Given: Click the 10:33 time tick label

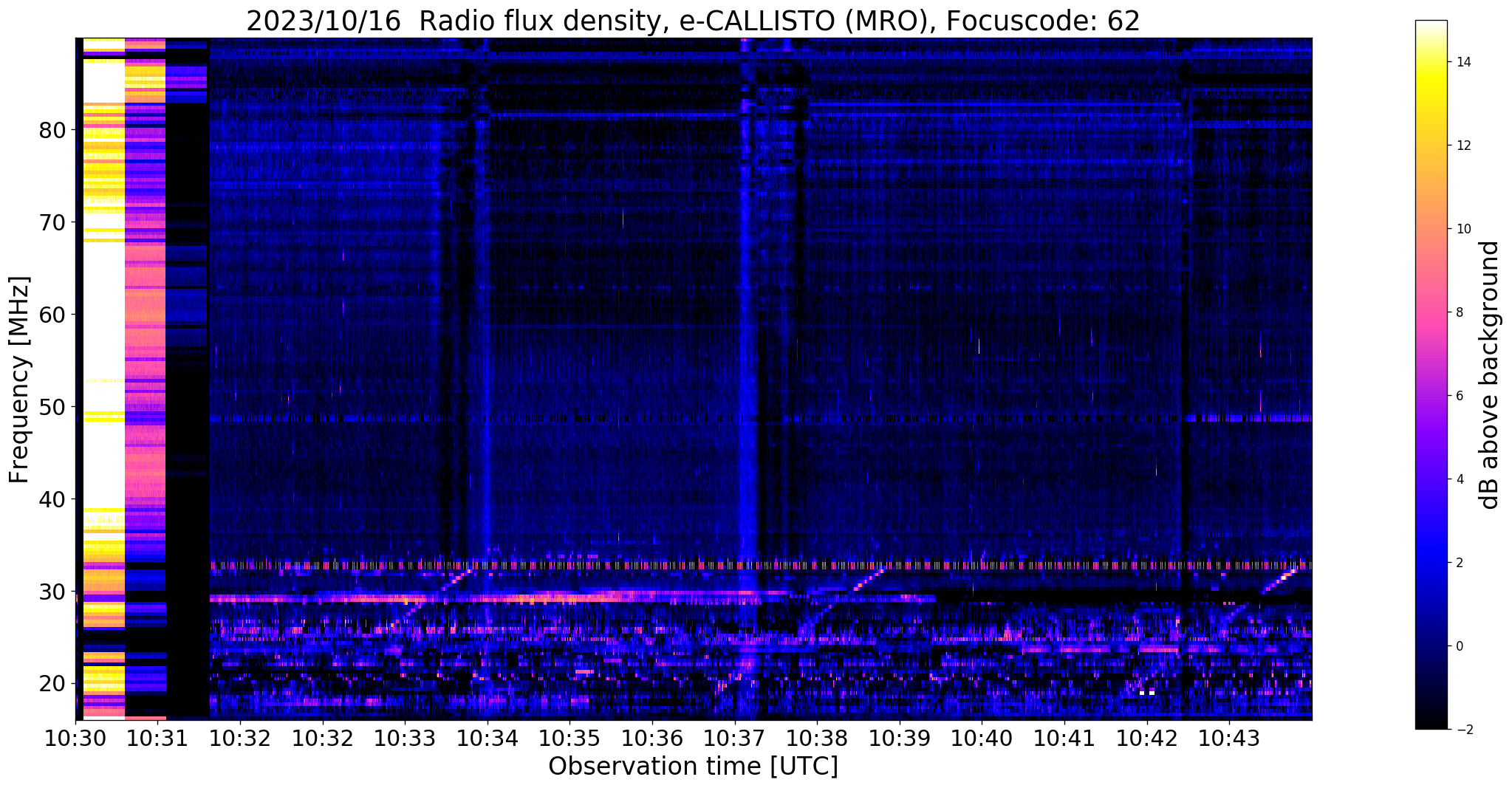Looking at the screenshot, I should click(x=405, y=738).
